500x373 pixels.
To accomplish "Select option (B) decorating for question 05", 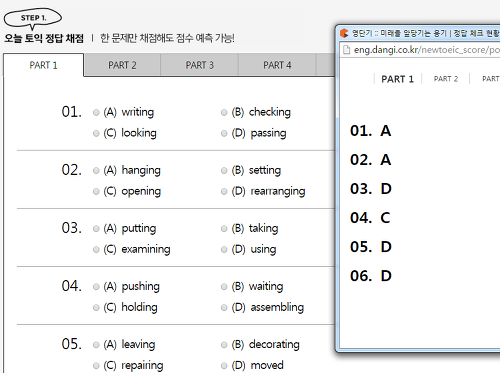I will (x=224, y=345).
